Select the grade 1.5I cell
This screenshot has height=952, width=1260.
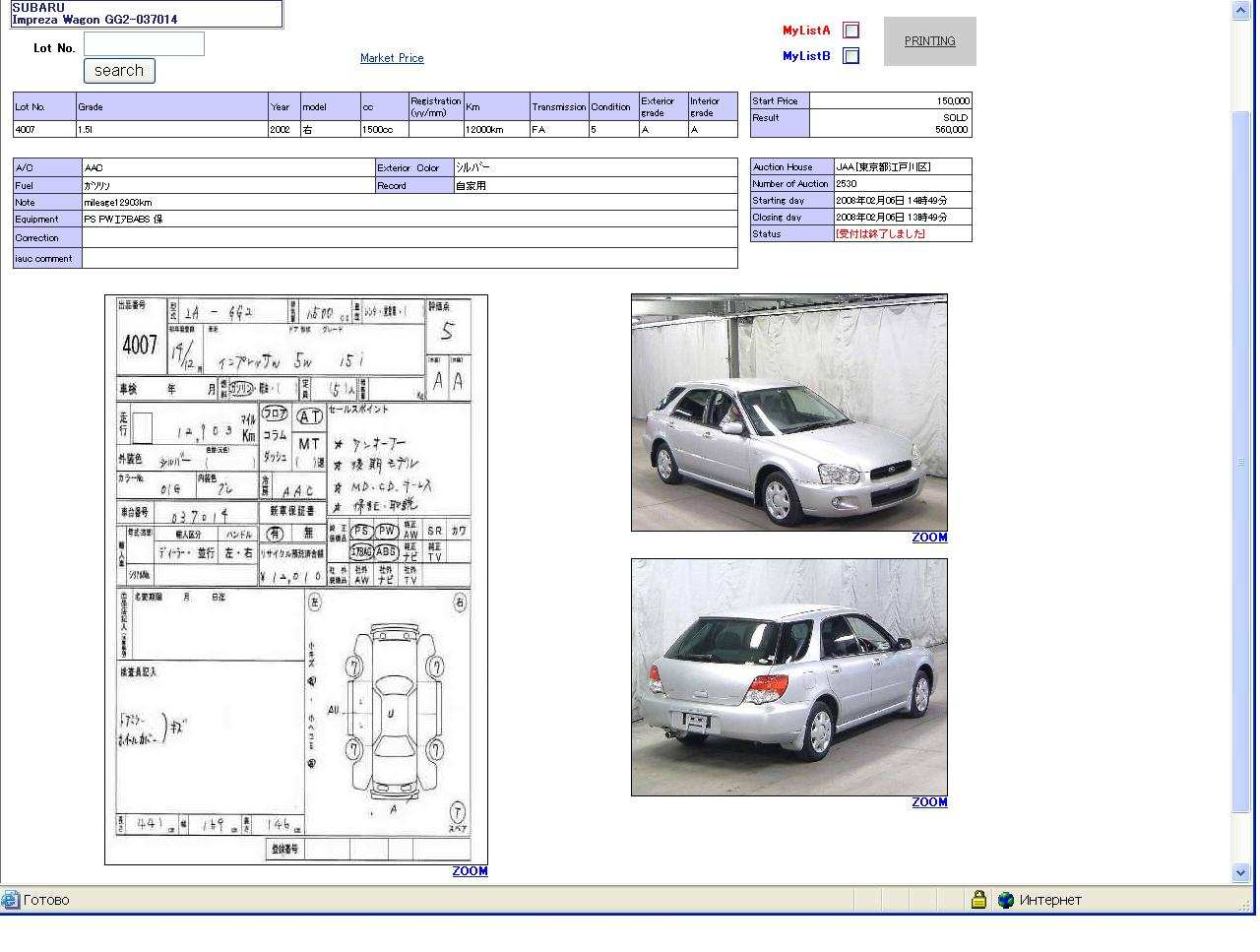pyautogui.click(x=171, y=130)
